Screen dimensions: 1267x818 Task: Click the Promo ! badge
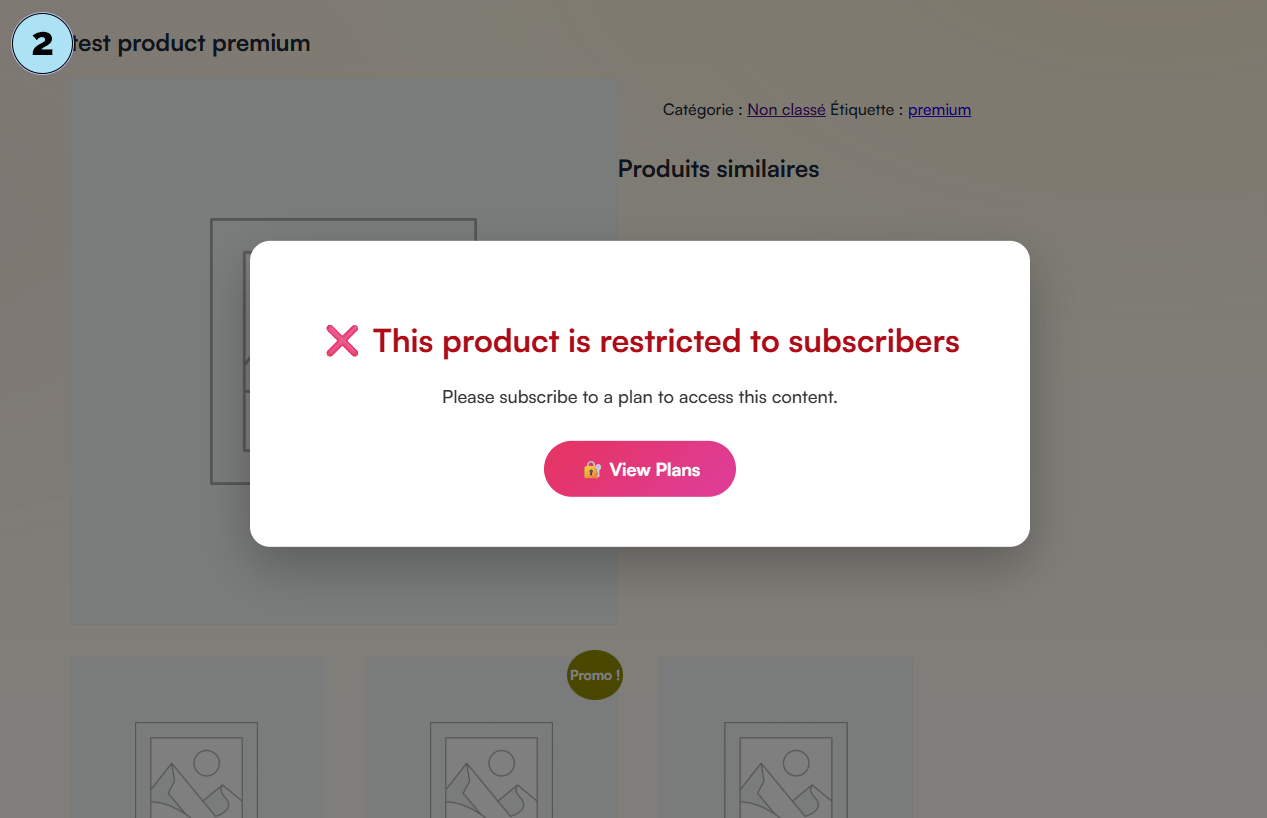pyautogui.click(x=595, y=675)
